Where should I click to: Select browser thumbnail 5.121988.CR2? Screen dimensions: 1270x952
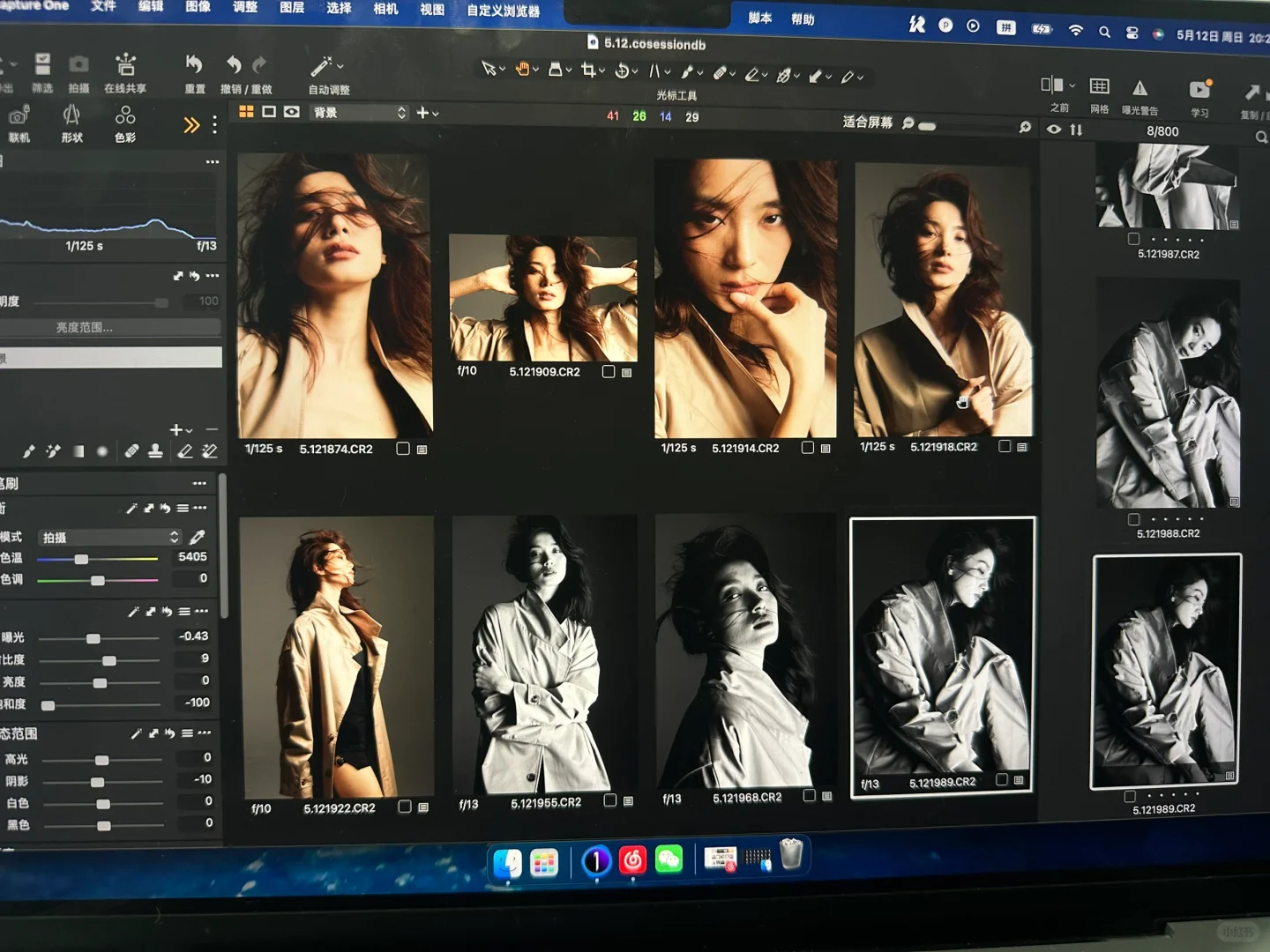pos(1168,392)
